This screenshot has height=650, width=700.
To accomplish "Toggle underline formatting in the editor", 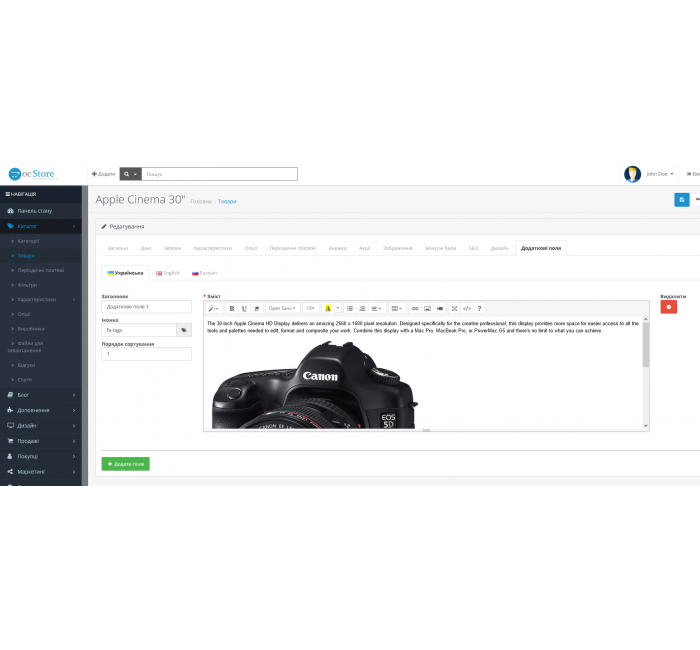I will 244,308.
